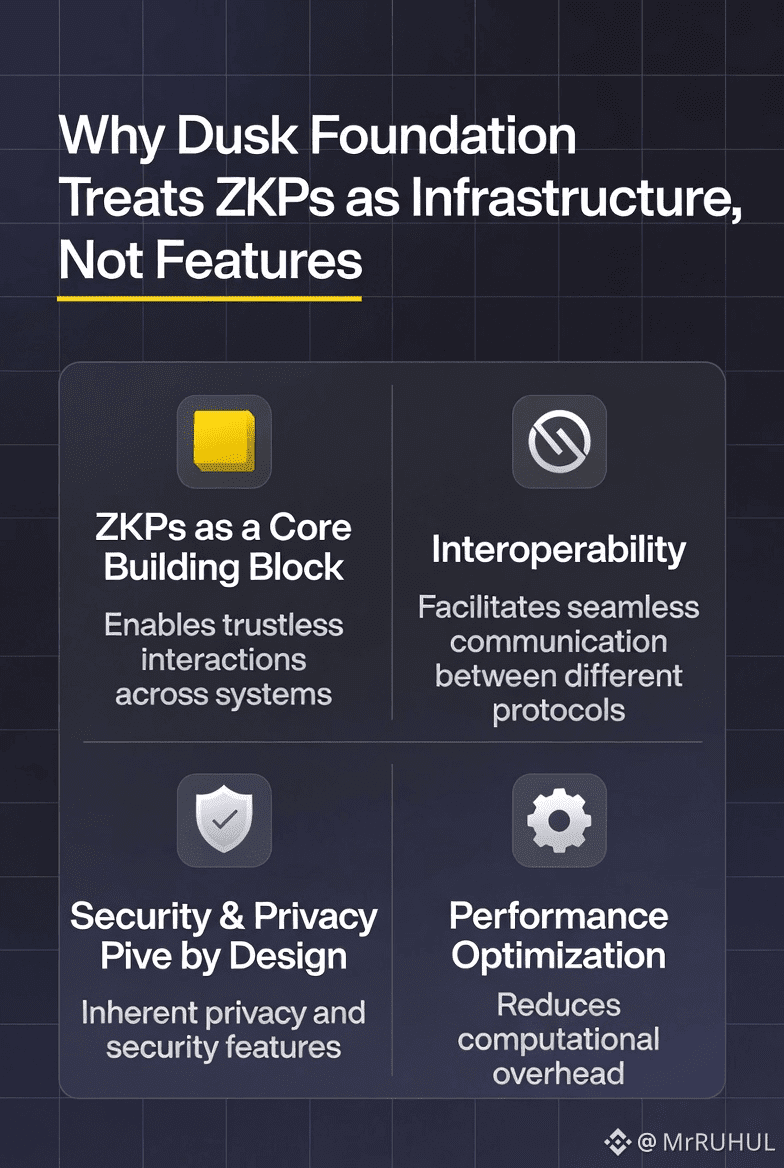The height and width of the screenshot is (1168, 784).
Task: Click the yellow underline below 'Not Features'
Action: click(209, 297)
